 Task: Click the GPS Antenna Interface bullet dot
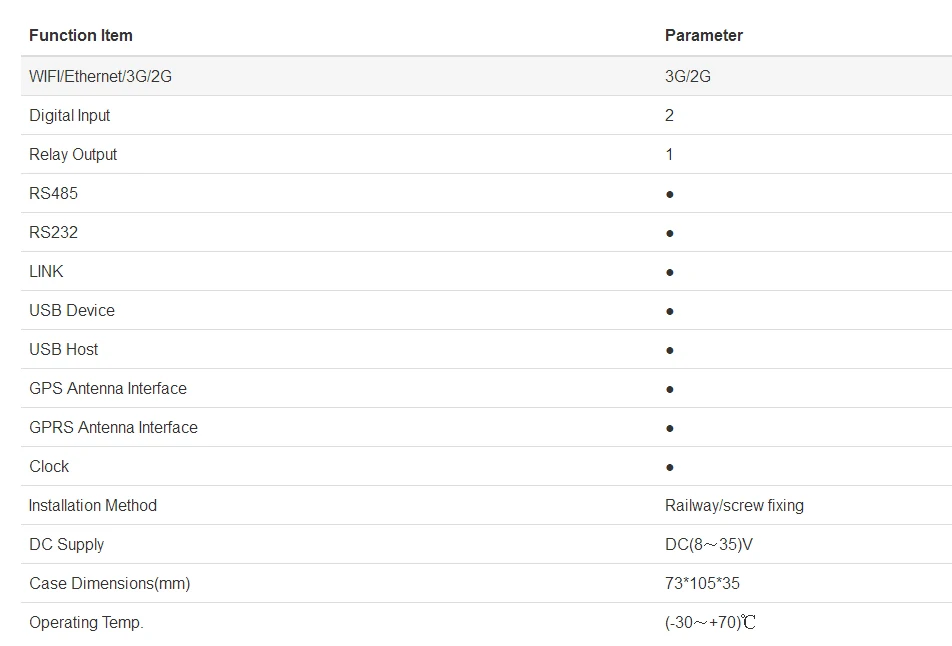tap(670, 389)
